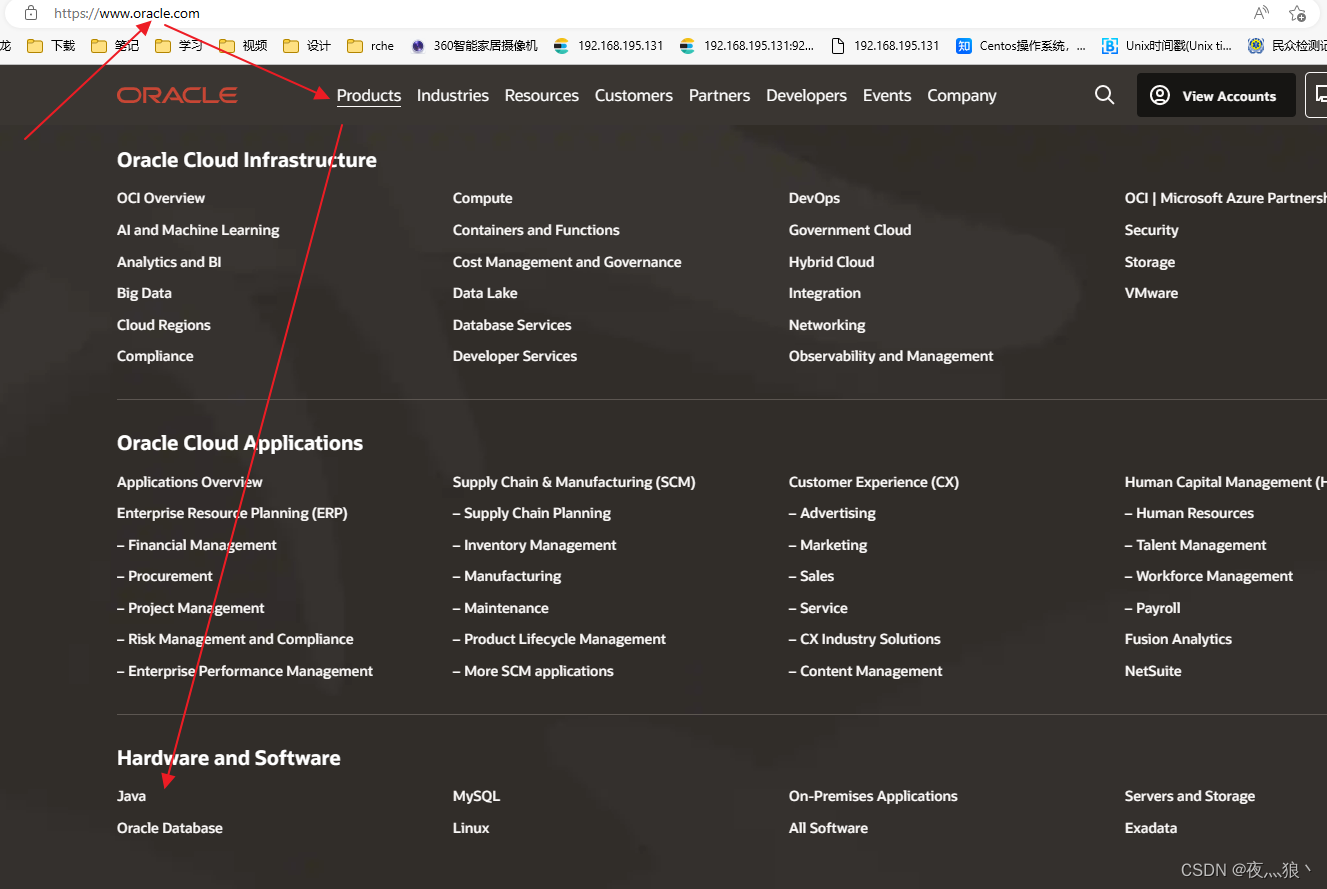Open the 设计 bookmark folder
The image size is (1327, 889).
click(307, 45)
